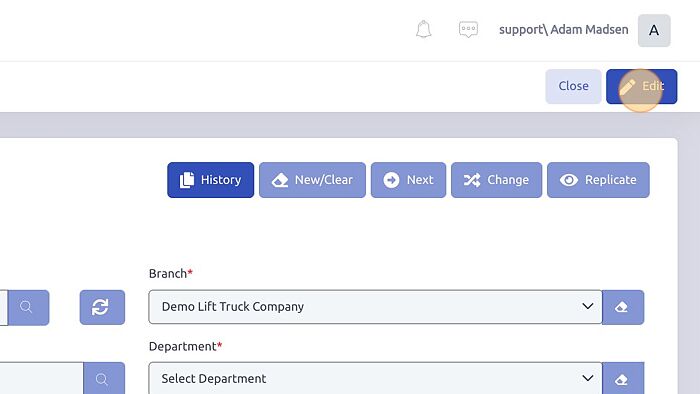The image size is (700, 394).
Task: Open the Branch dropdown showing Demo Lift Truck Company
Action: pos(375,307)
